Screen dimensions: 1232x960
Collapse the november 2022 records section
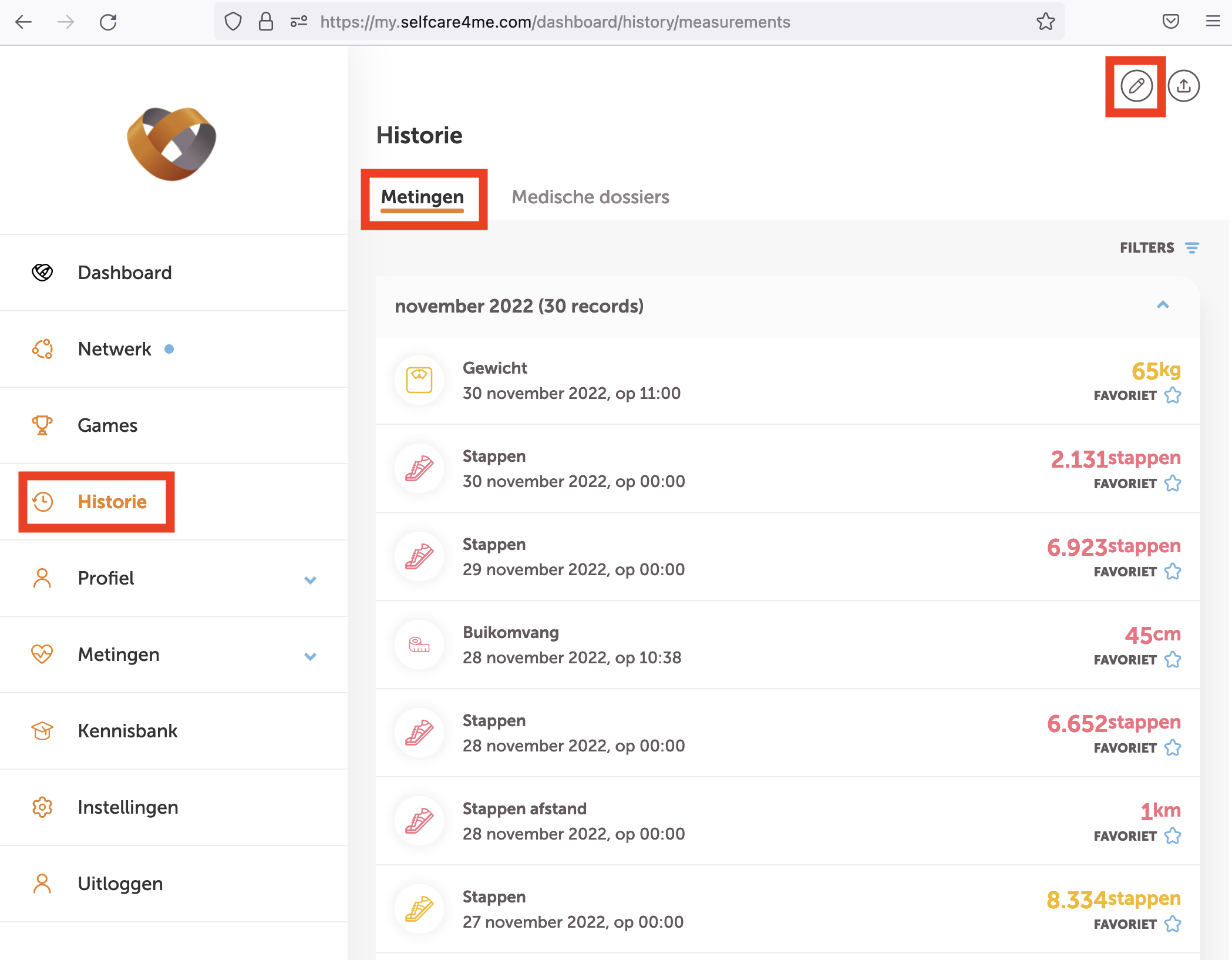[1163, 305]
